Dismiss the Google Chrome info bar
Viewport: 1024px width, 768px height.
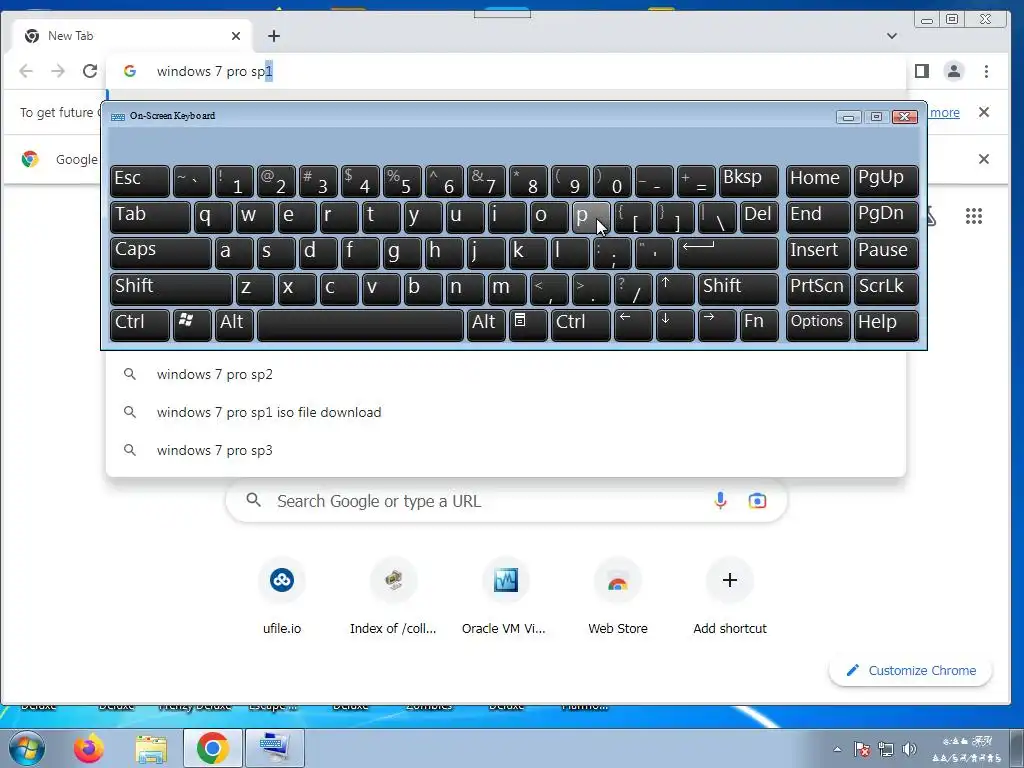[984, 159]
